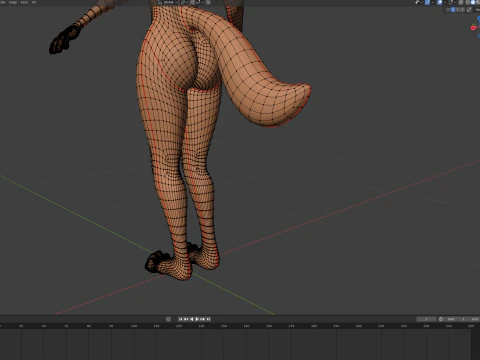The image size is (480, 360).
Task: Toggle auto merge vertices icon
Action: pos(469,10)
